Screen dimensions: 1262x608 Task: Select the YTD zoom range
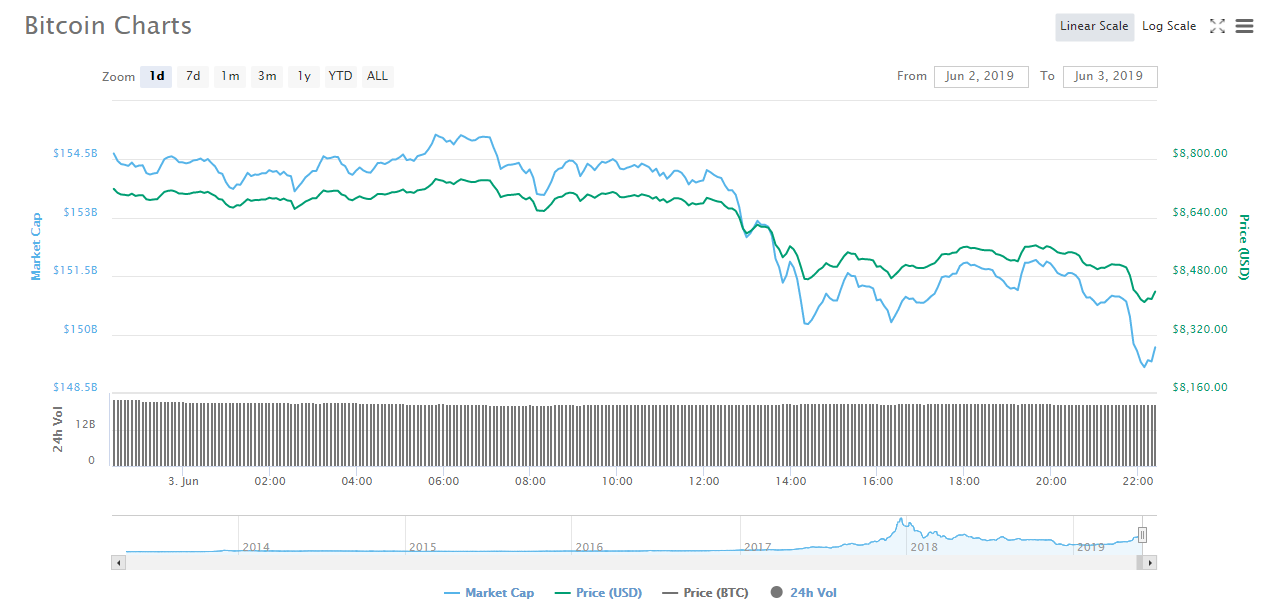(341, 76)
